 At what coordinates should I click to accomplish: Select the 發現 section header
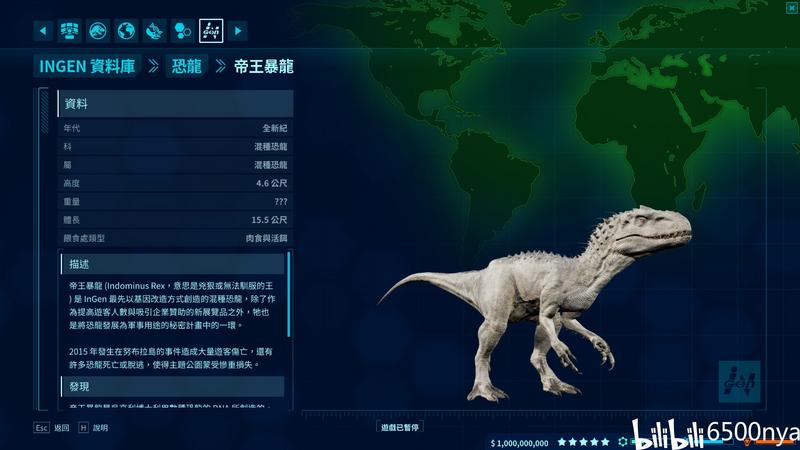(x=172, y=386)
